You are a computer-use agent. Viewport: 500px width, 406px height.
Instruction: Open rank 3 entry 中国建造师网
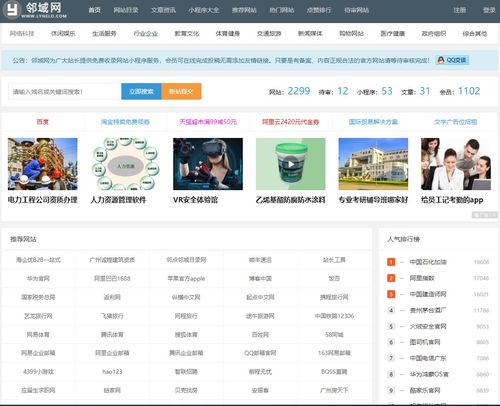(x=428, y=294)
